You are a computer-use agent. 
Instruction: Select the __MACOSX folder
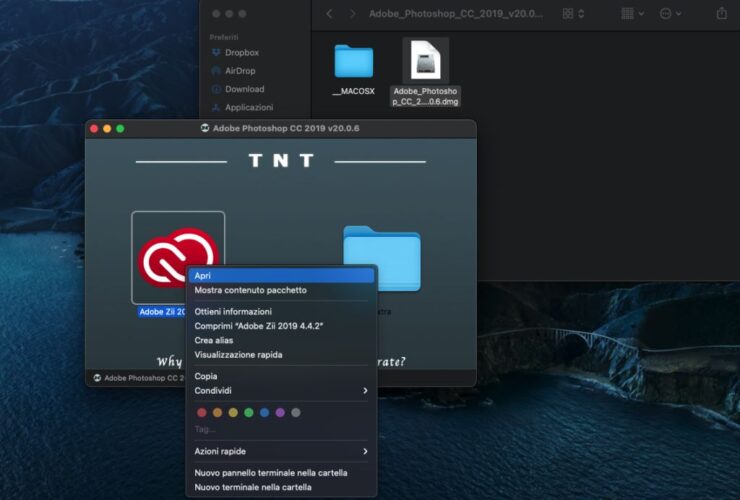[353, 62]
